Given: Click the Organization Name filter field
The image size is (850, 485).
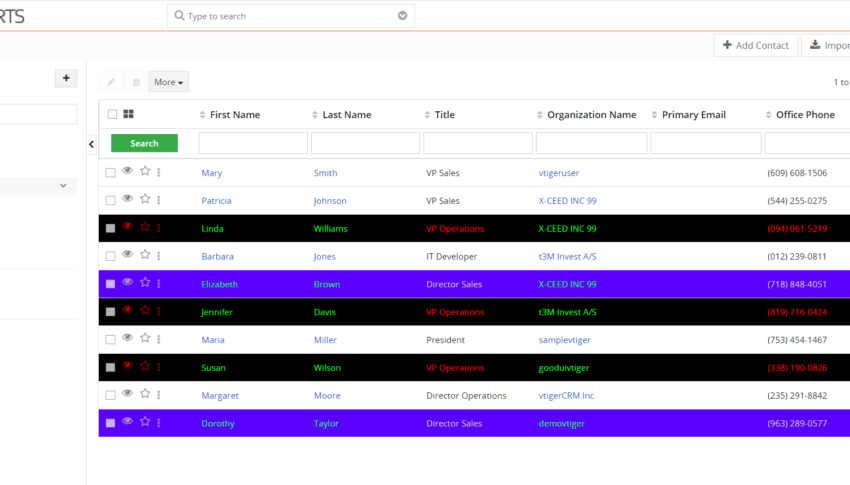Looking at the screenshot, I should pos(591,143).
